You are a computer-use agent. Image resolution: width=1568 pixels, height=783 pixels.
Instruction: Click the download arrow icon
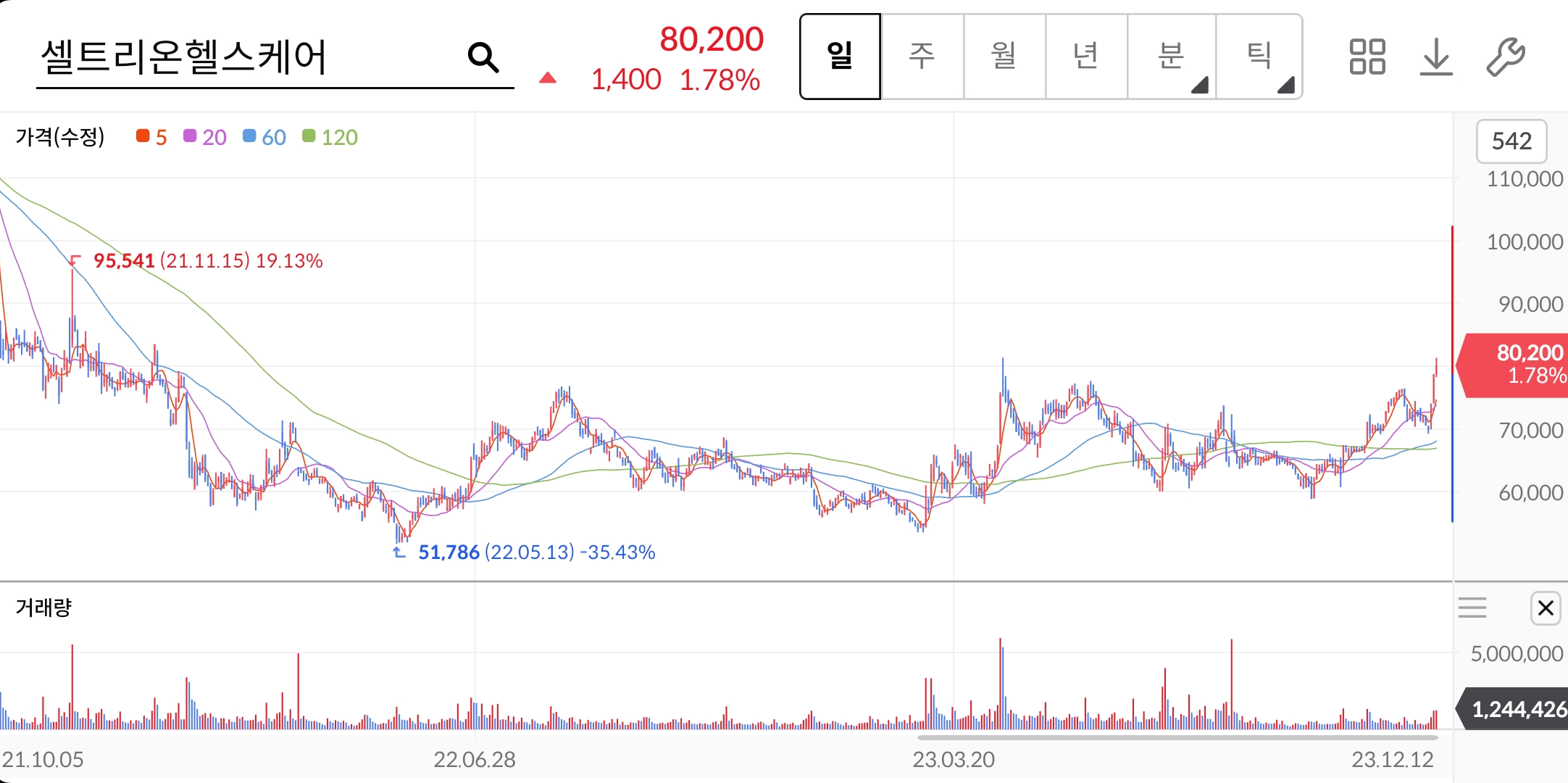tap(1435, 57)
